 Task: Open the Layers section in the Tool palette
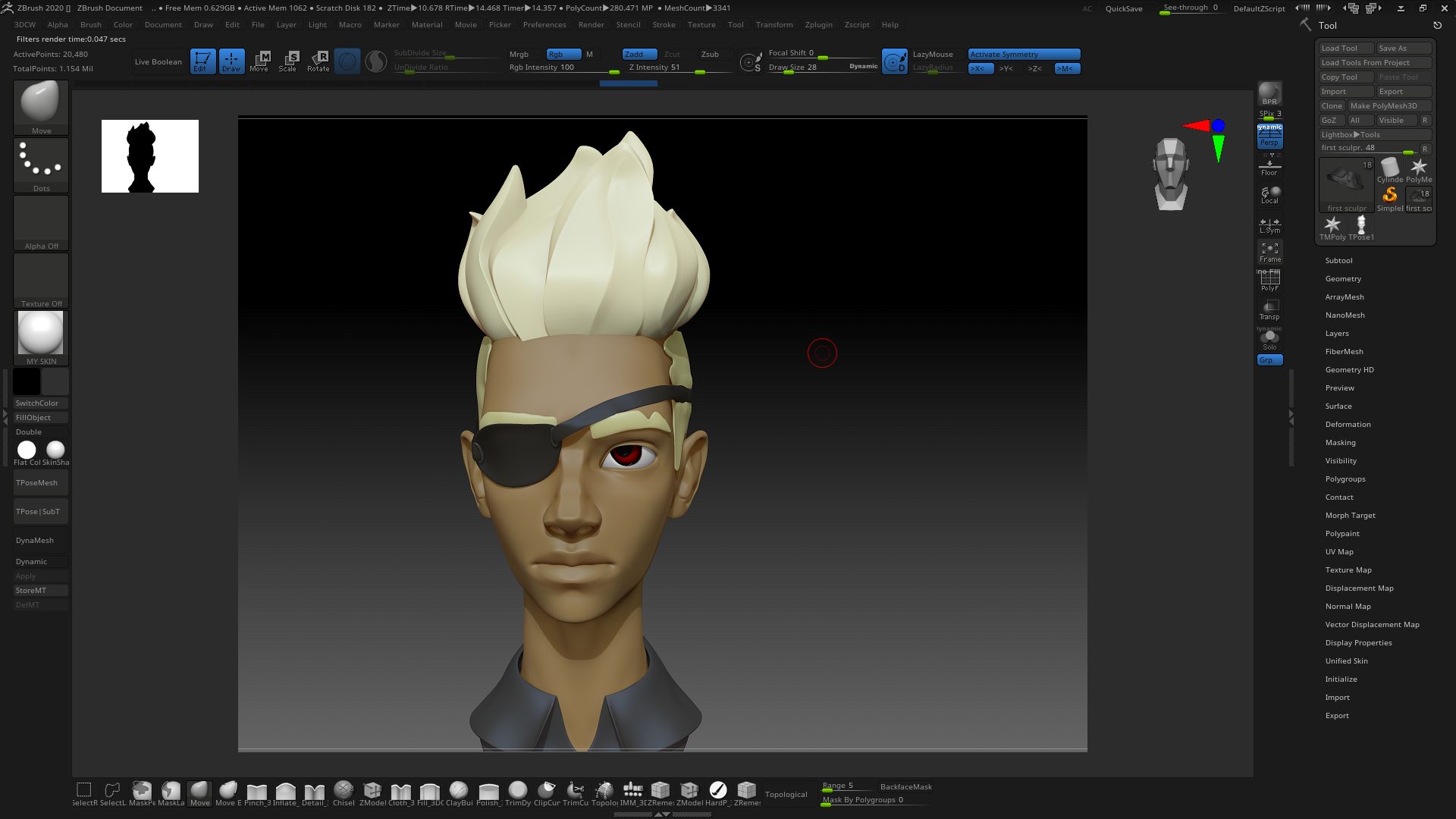(1337, 333)
